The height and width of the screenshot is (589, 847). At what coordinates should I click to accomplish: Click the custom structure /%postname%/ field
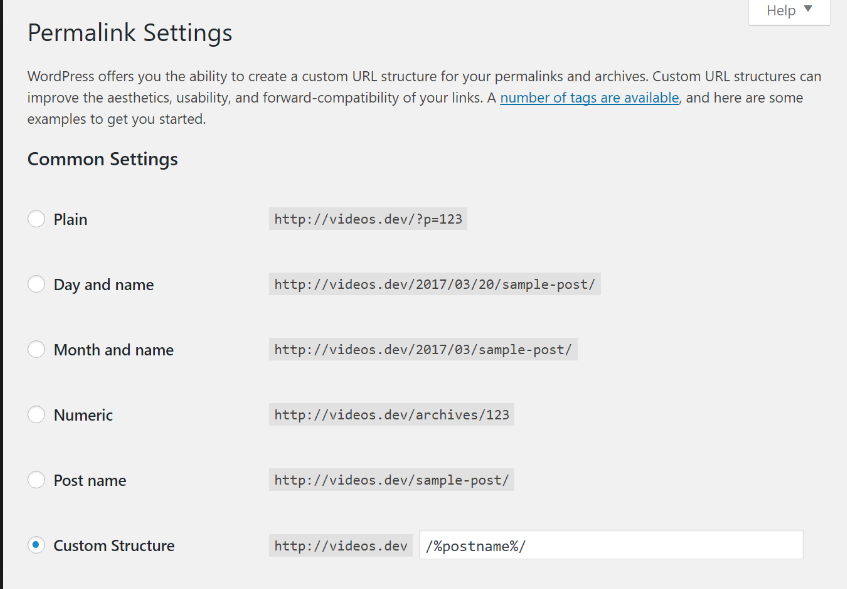(610, 545)
